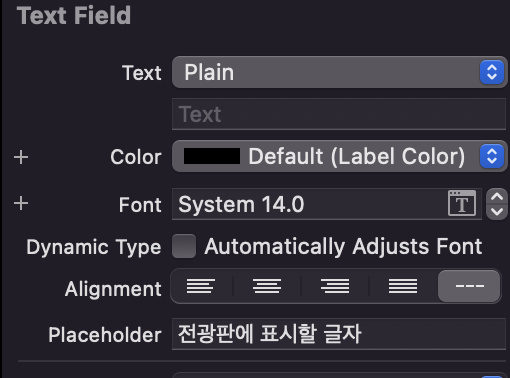Click blue arrows of Color popup
This screenshot has width=510, height=378.
point(492,156)
